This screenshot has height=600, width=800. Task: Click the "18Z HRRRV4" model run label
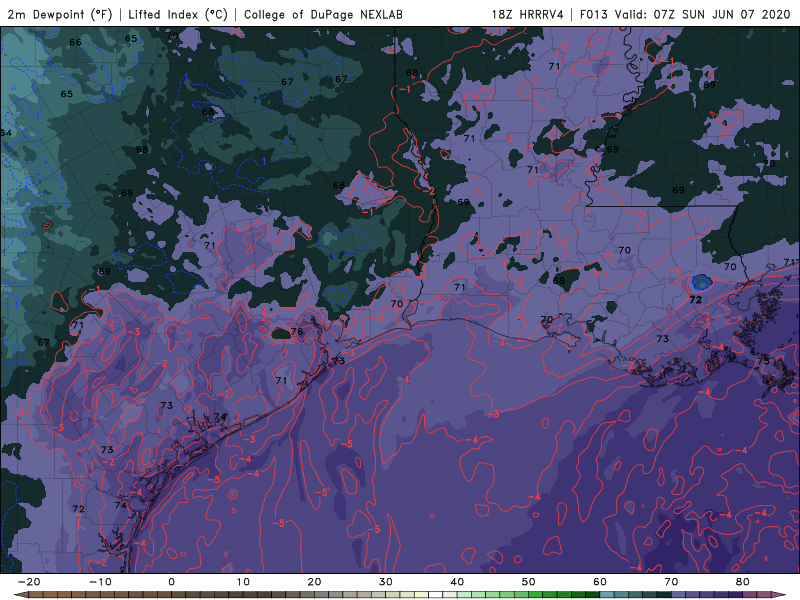[x=527, y=14]
